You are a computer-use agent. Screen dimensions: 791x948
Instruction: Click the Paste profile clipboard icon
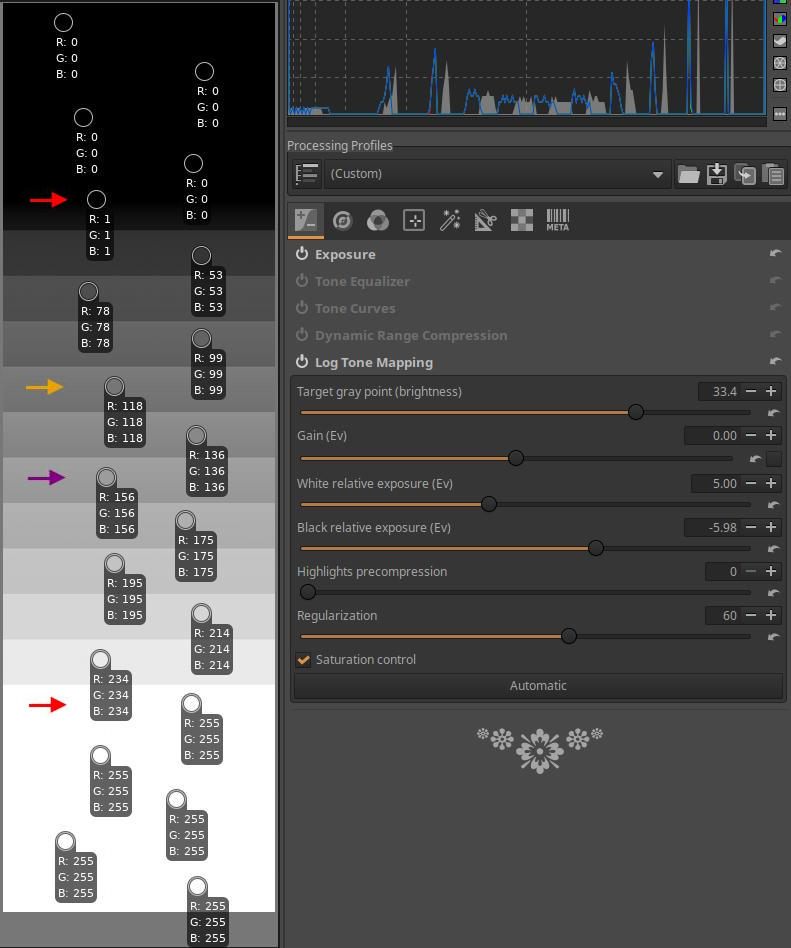pos(772,174)
